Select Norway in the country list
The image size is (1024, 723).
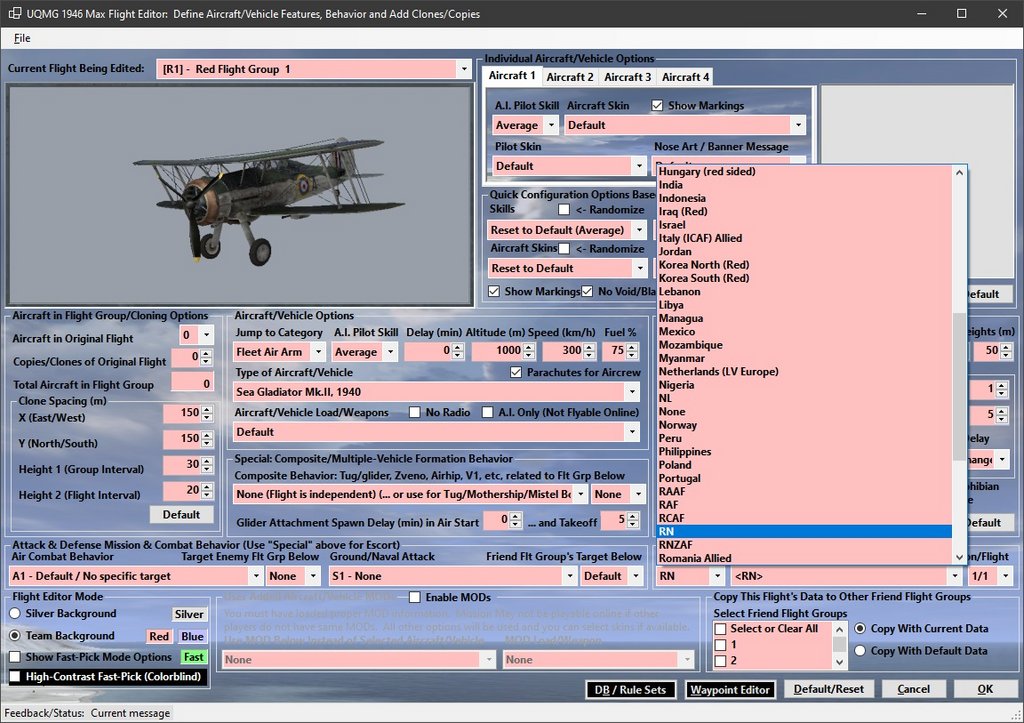[804, 425]
